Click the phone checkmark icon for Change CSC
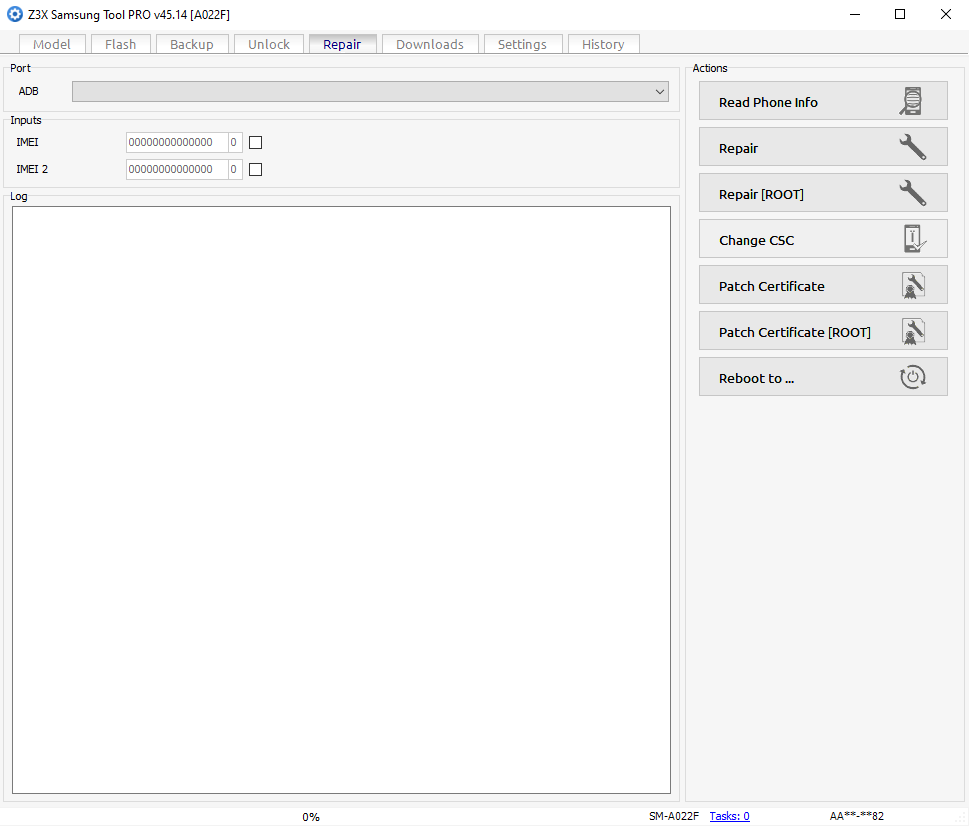 [x=914, y=239]
